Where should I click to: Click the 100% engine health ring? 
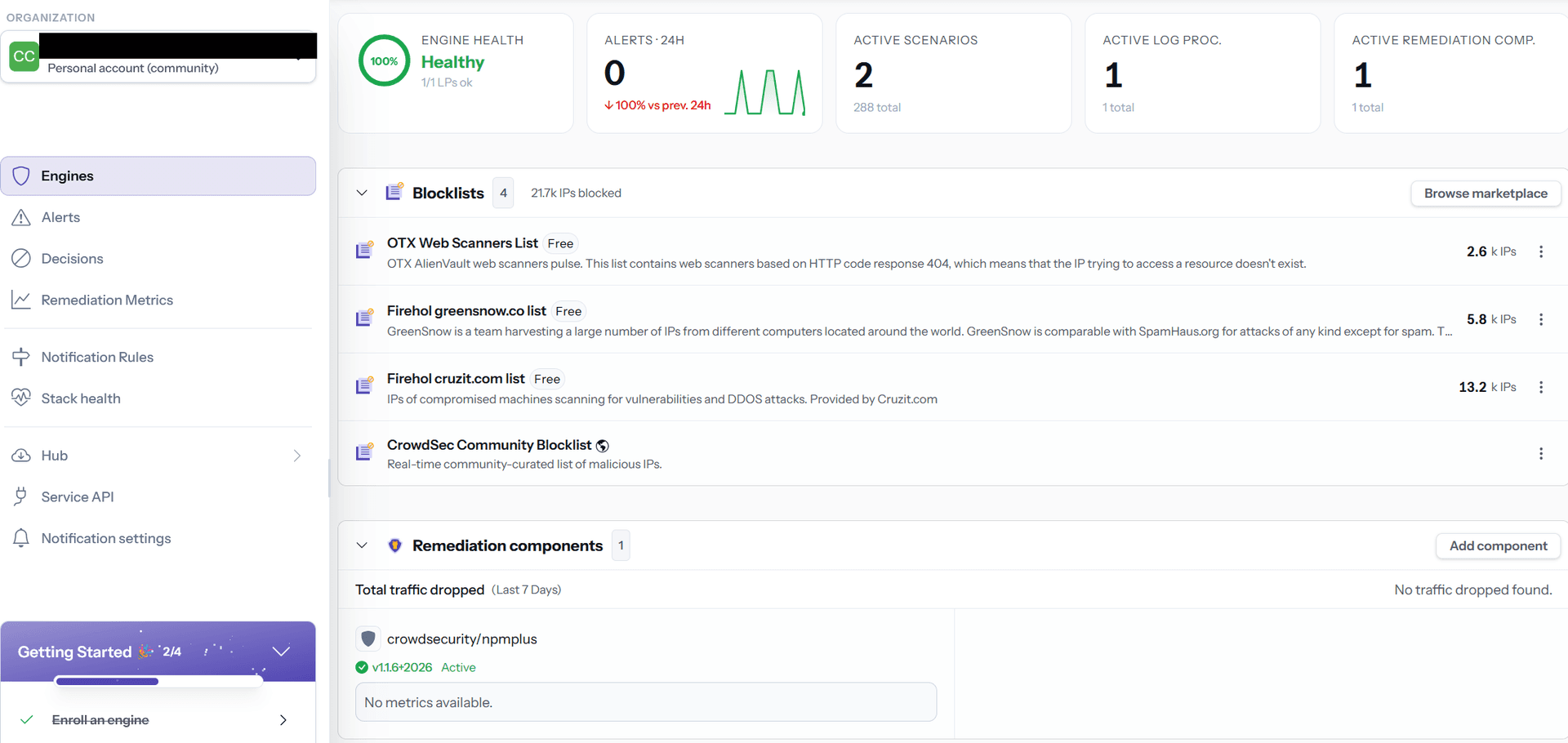point(384,60)
